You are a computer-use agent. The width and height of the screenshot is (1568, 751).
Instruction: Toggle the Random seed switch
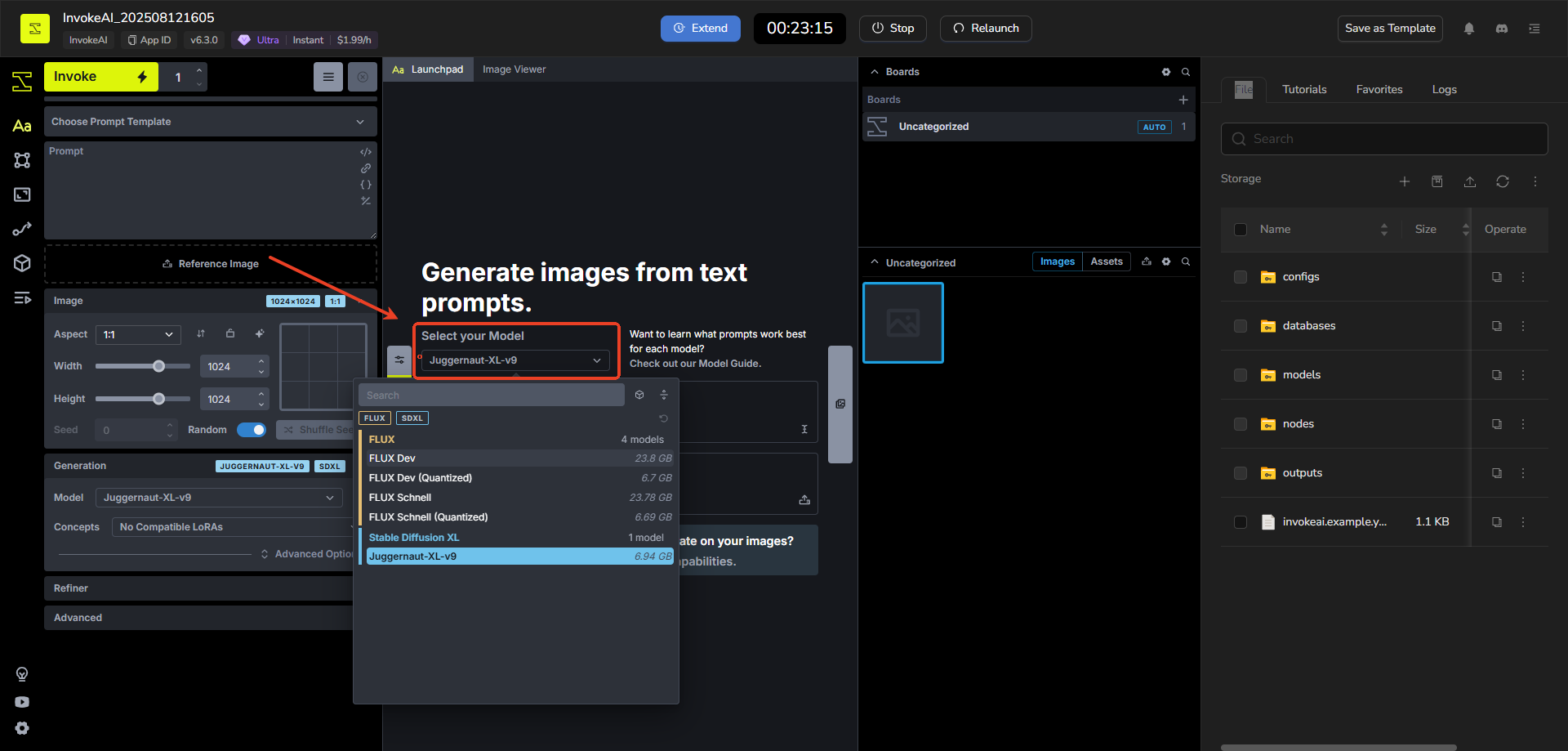(x=252, y=430)
